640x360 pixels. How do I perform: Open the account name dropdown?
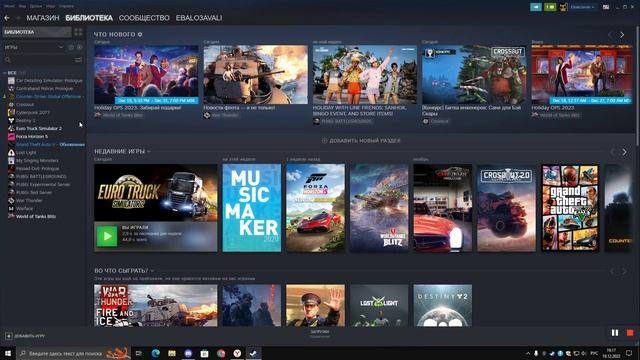582,7
